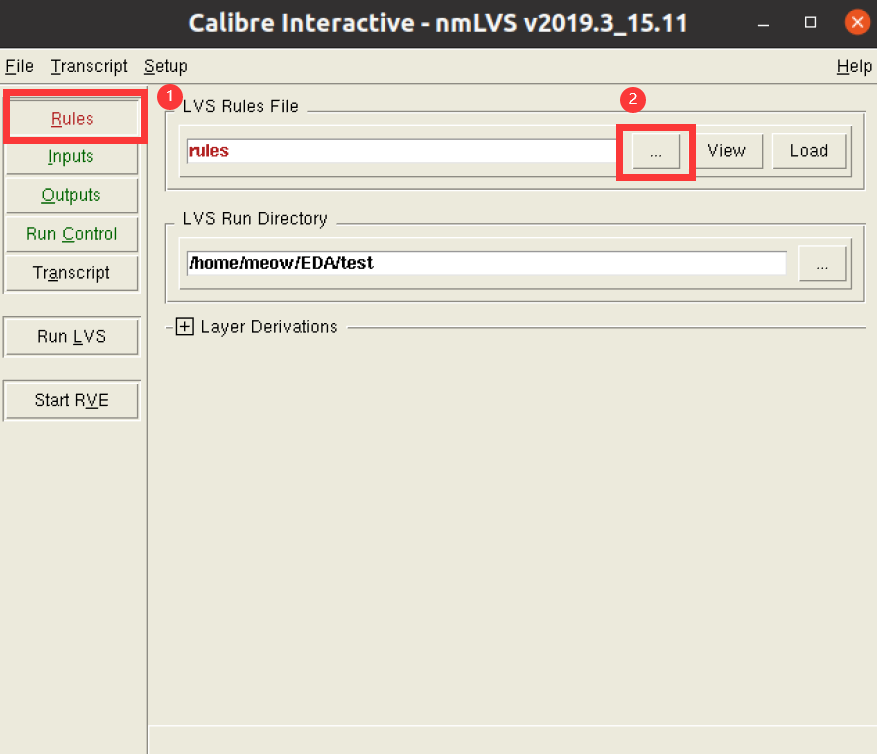Switch to the Rules page
This screenshot has width=877, height=754.
point(71,117)
